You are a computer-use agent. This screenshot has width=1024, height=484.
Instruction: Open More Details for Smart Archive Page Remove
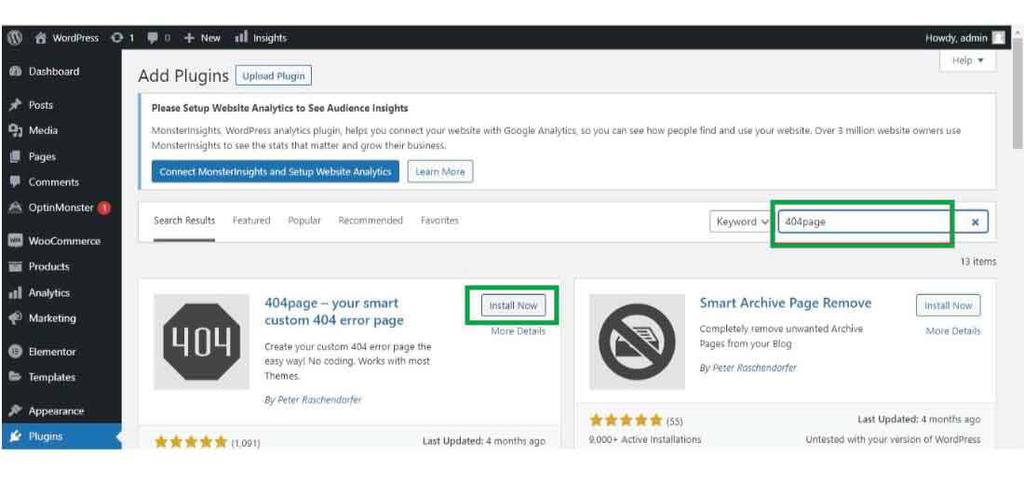952,331
